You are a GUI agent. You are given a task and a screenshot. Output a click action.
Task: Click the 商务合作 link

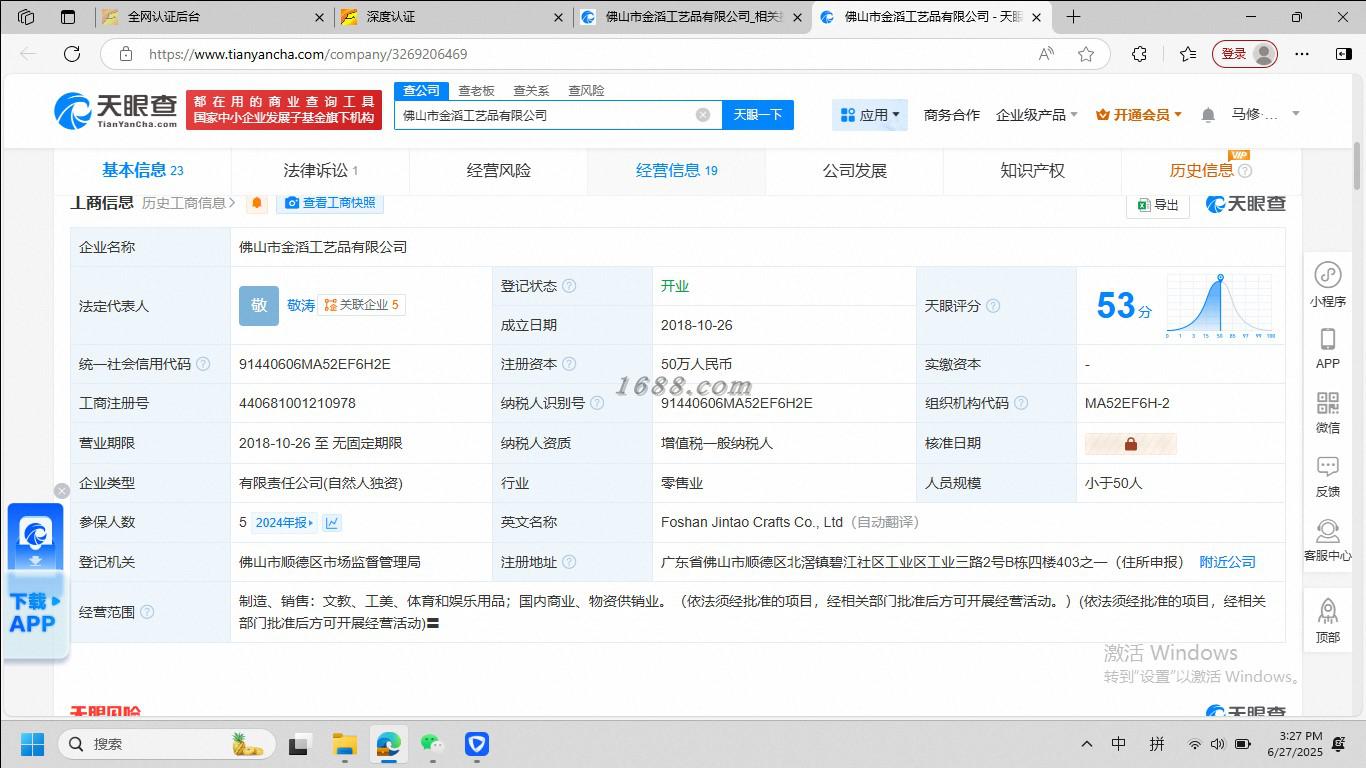(952, 115)
